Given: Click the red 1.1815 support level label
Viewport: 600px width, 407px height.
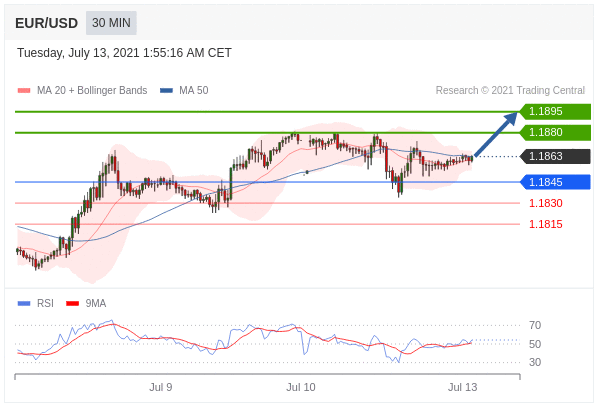Looking at the screenshot, I should (545, 224).
